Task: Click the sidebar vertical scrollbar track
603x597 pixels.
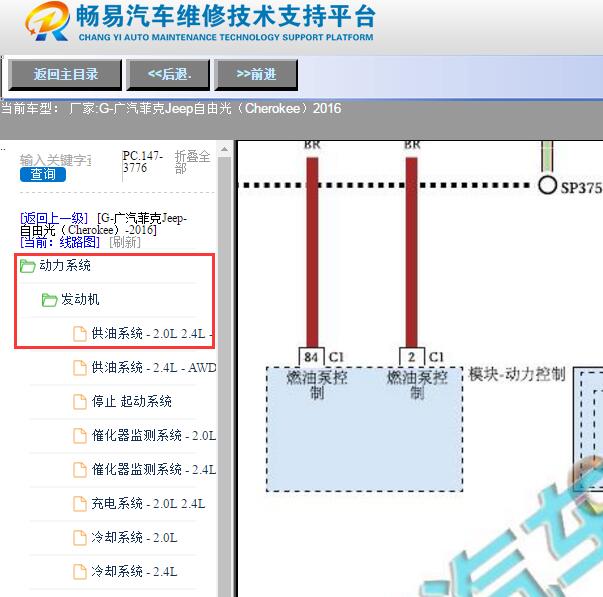Action: [x=224, y=377]
